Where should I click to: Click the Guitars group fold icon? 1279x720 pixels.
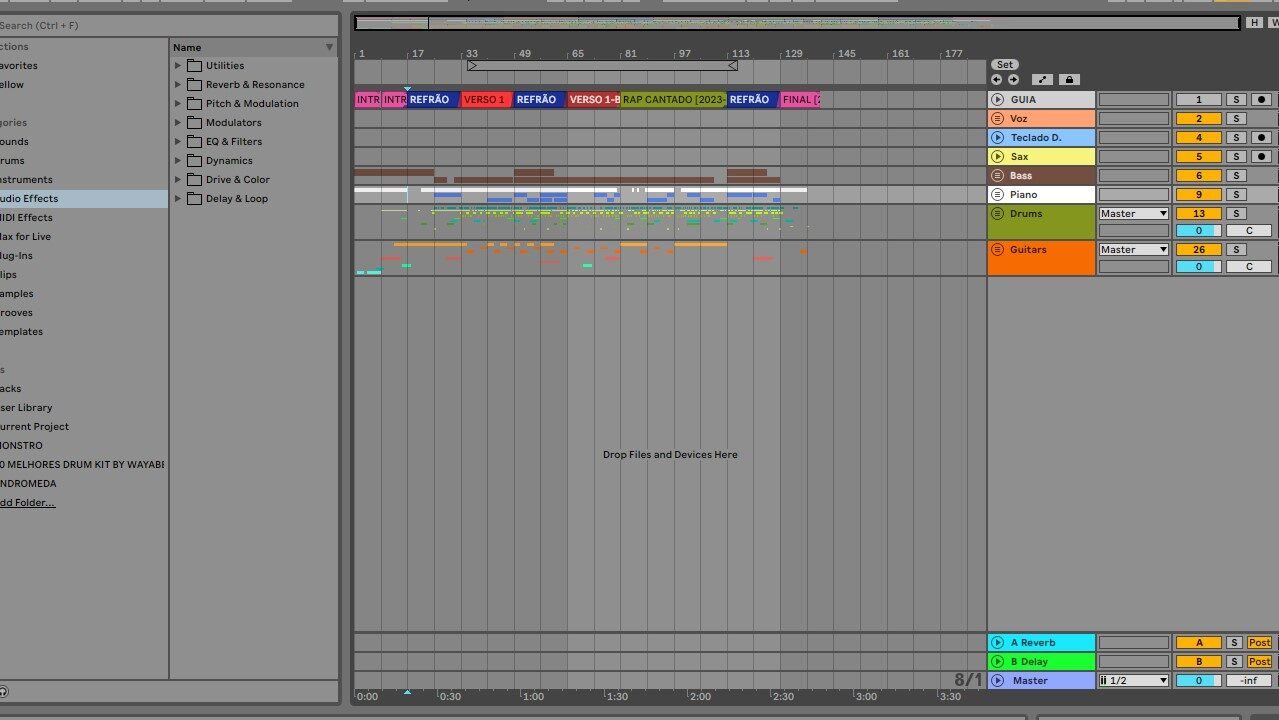[x=997, y=250]
